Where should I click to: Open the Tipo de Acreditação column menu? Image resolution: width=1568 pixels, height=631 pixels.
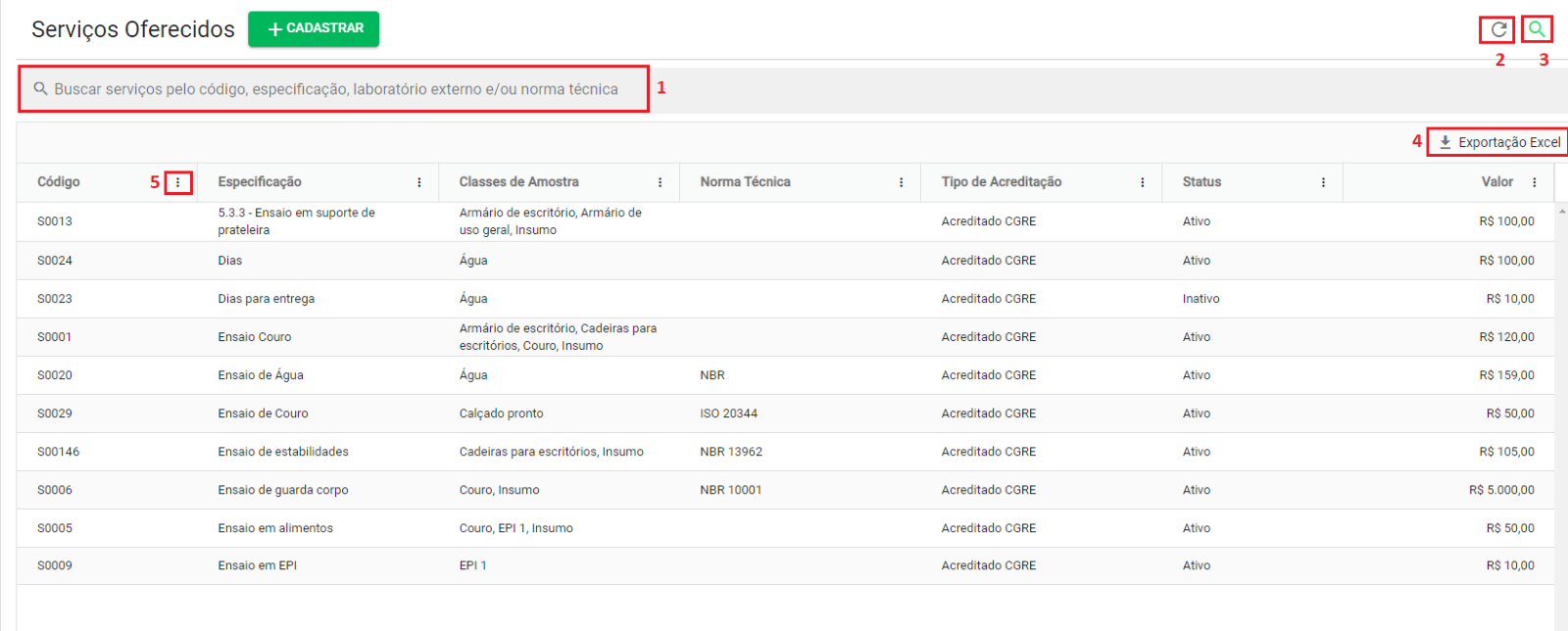point(1143,182)
